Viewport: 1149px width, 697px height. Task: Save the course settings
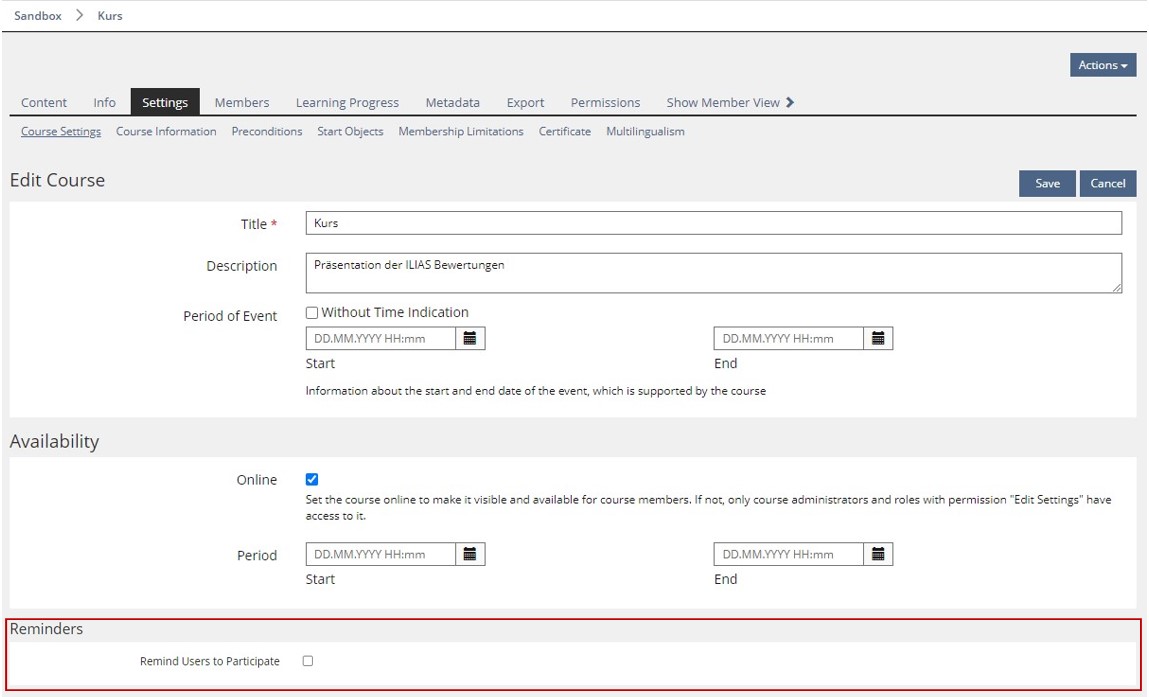1047,183
